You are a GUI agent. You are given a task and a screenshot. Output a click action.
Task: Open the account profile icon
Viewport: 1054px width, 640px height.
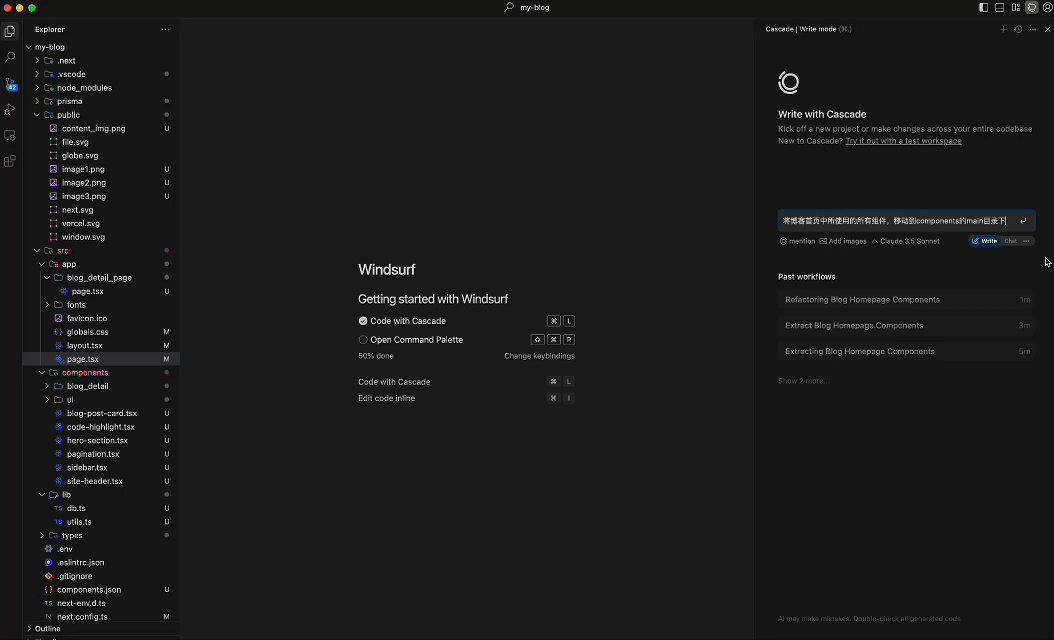click(x=1047, y=7)
